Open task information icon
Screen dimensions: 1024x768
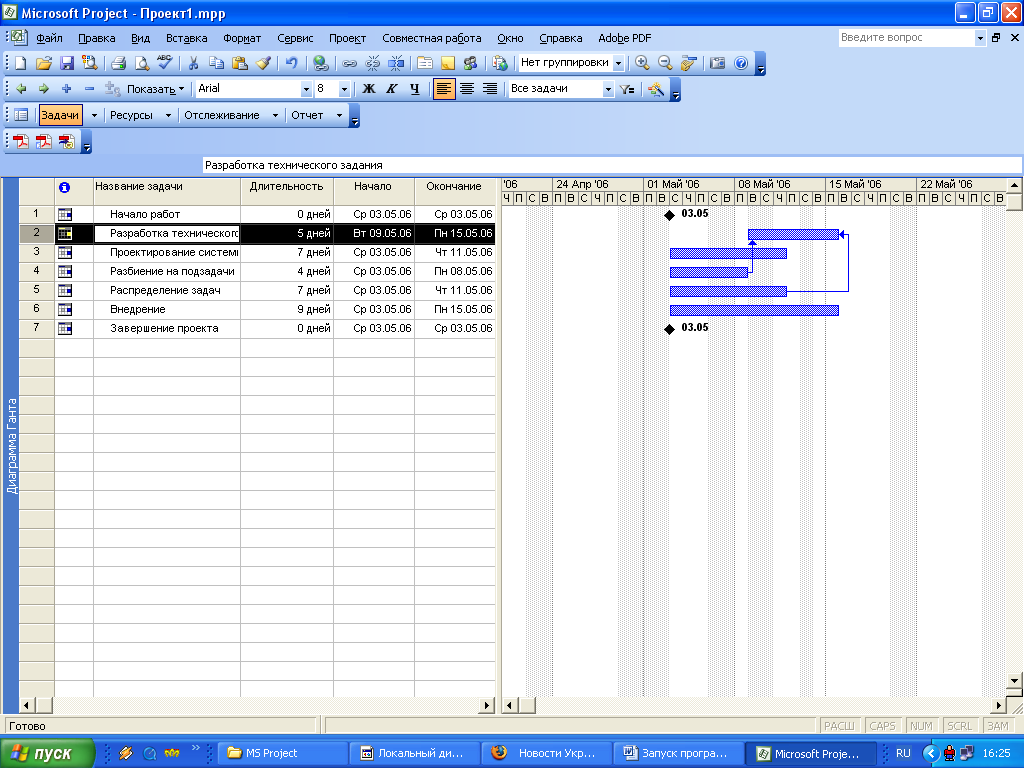coord(424,63)
